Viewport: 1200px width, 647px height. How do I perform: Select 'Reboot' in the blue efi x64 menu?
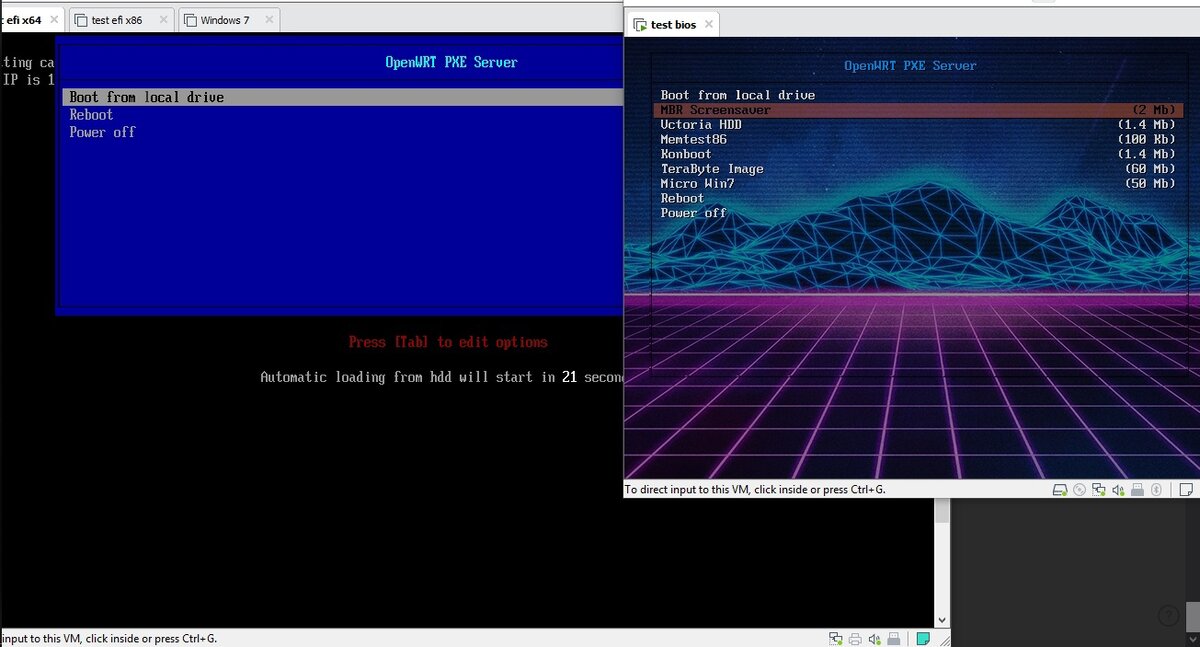(91, 115)
